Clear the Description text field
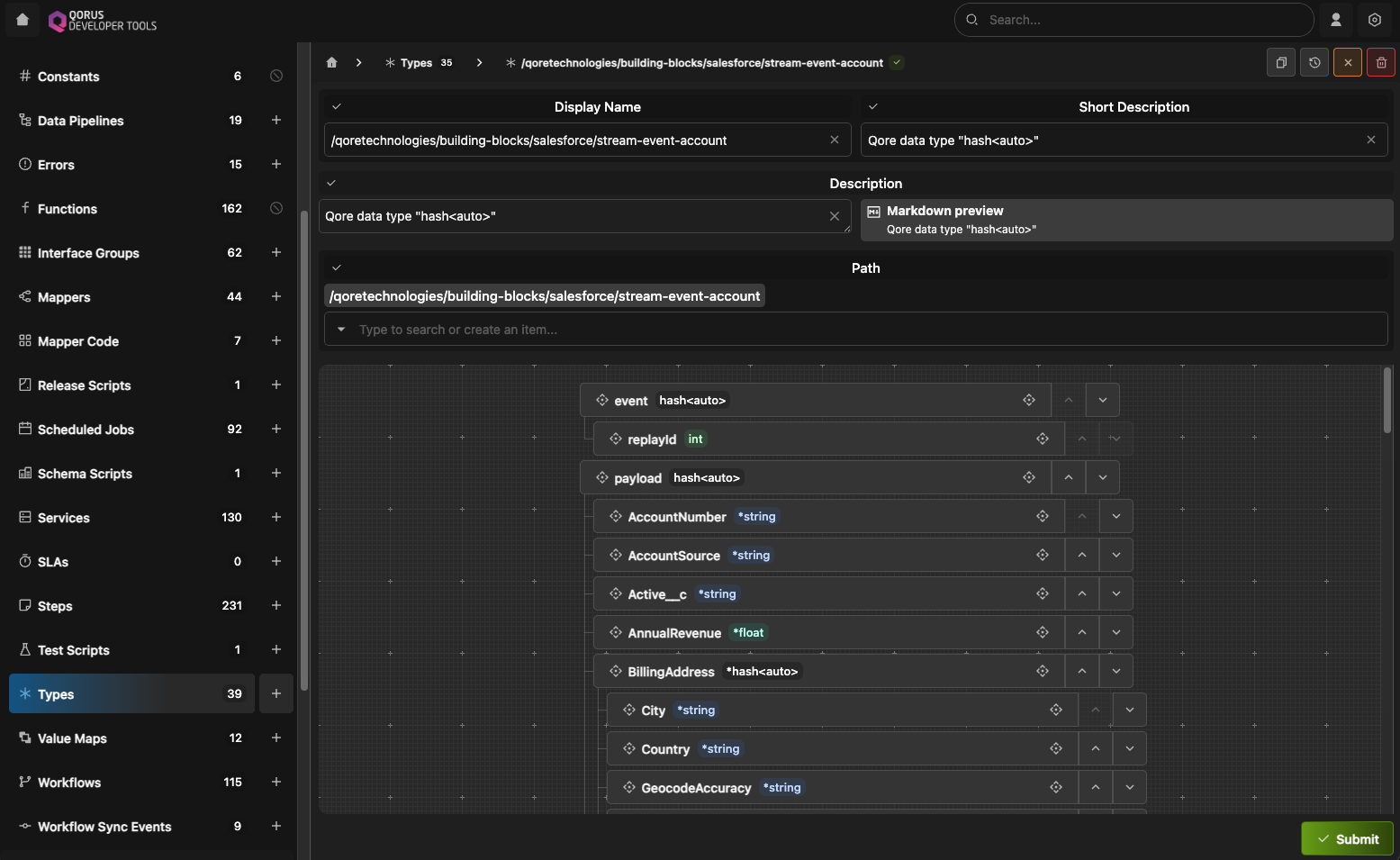Viewport: 1400px width, 860px height. tap(835, 216)
